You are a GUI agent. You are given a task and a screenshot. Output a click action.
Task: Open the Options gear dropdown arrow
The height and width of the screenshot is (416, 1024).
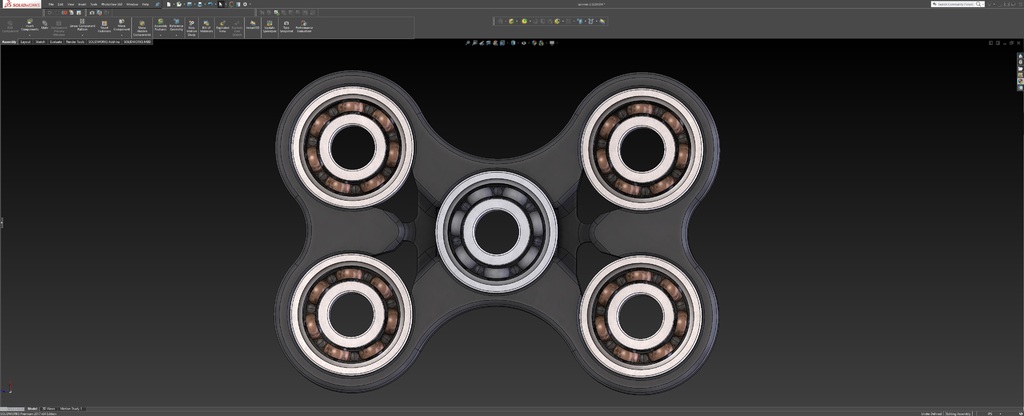[250, 4]
